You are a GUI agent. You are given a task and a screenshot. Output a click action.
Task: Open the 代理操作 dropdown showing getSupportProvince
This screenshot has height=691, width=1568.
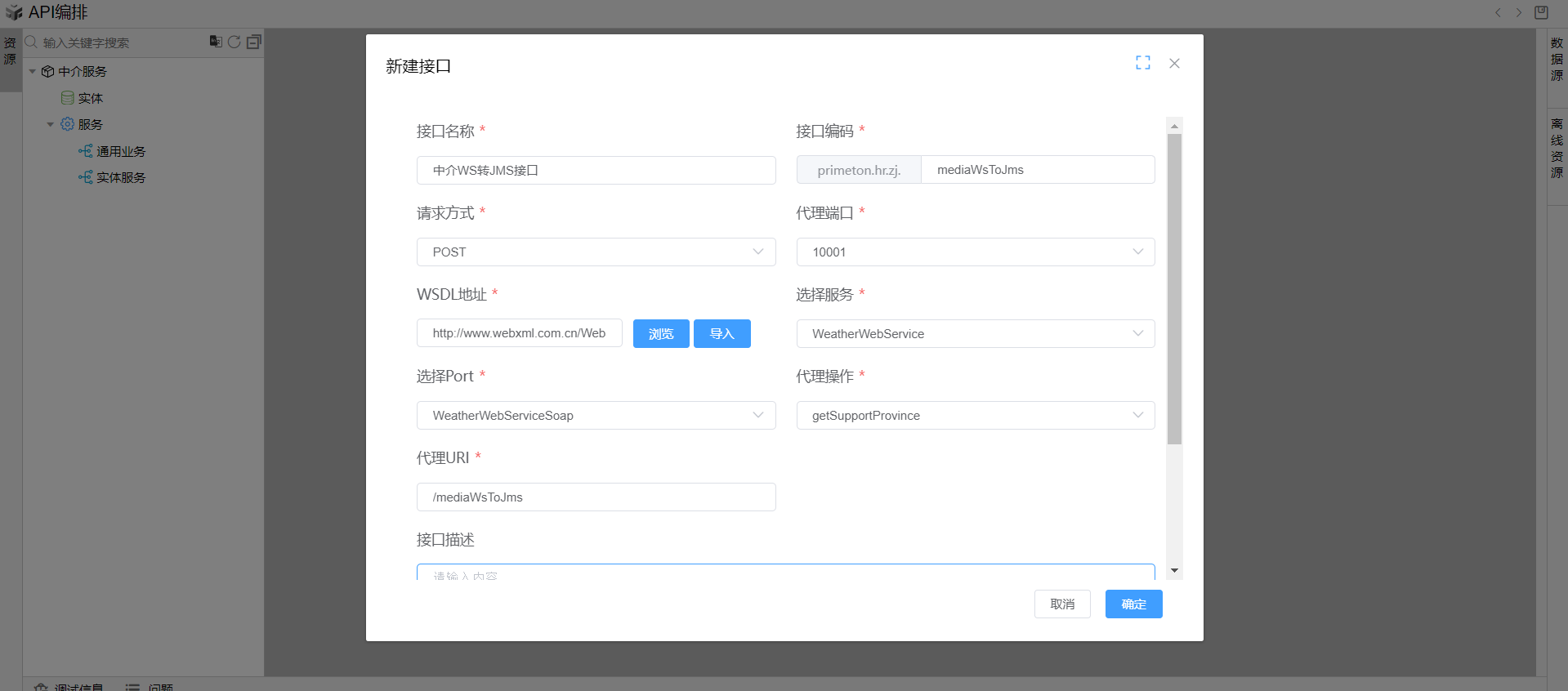coord(975,416)
